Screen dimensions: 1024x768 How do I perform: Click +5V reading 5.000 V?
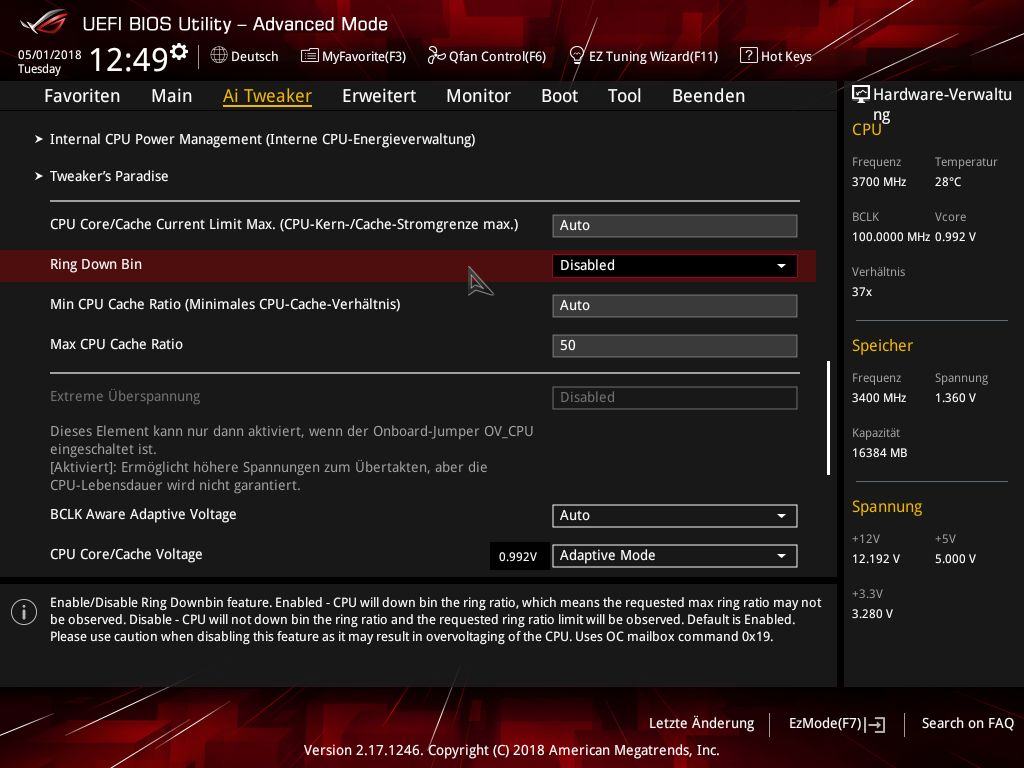tap(955, 559)
